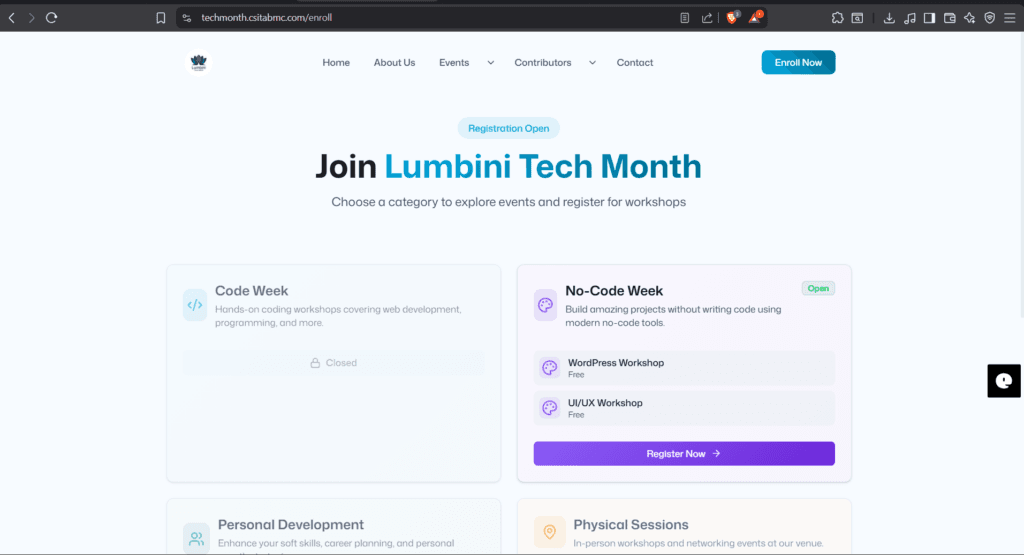Open the Leo AI sparkle icon
Image resolution: width=1024 pixels, height=555 pixels.
tap(969, 18)
